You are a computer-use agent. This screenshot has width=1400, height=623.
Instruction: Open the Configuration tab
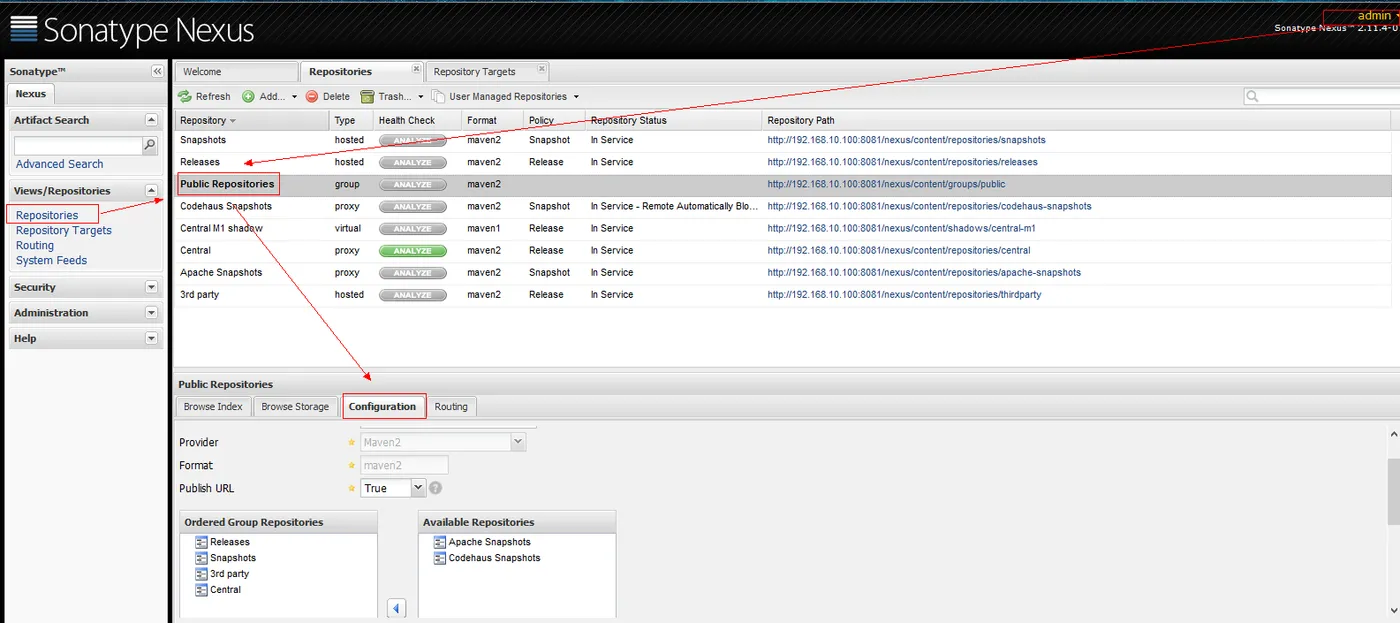[x=383, y=407]
